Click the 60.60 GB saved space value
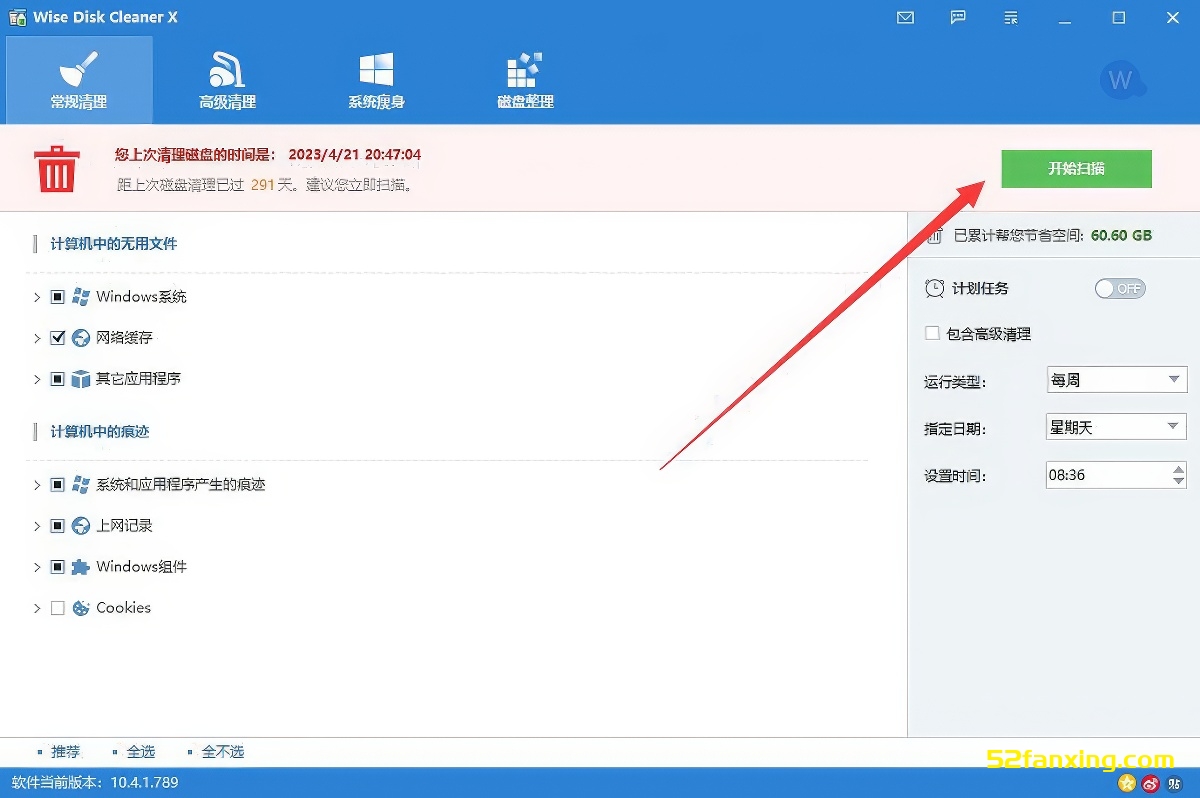1200x798 pixels. [1121, 236]
